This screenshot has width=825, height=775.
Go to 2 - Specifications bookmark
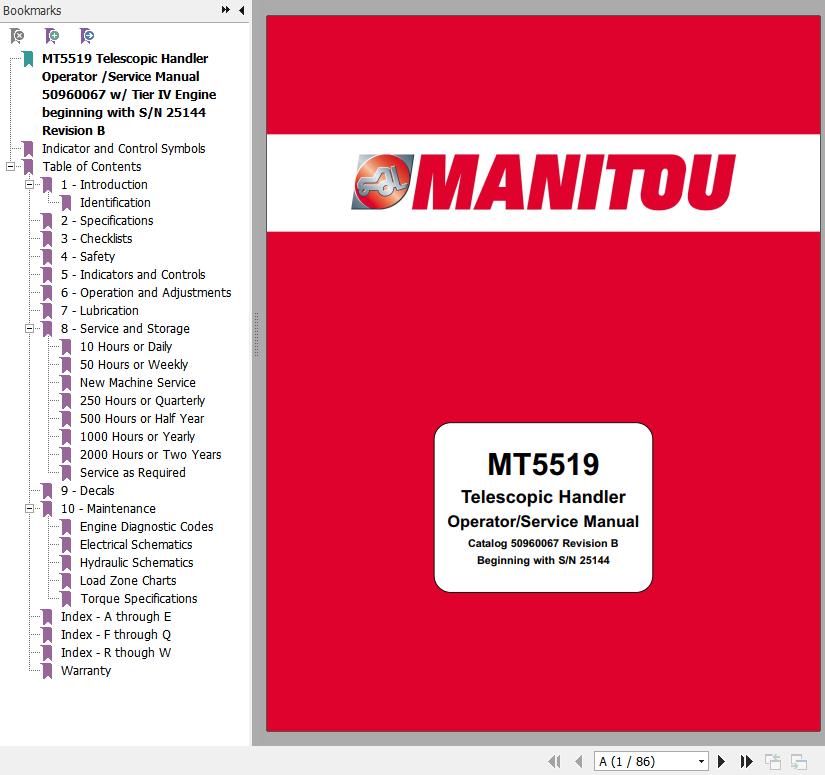107,220
